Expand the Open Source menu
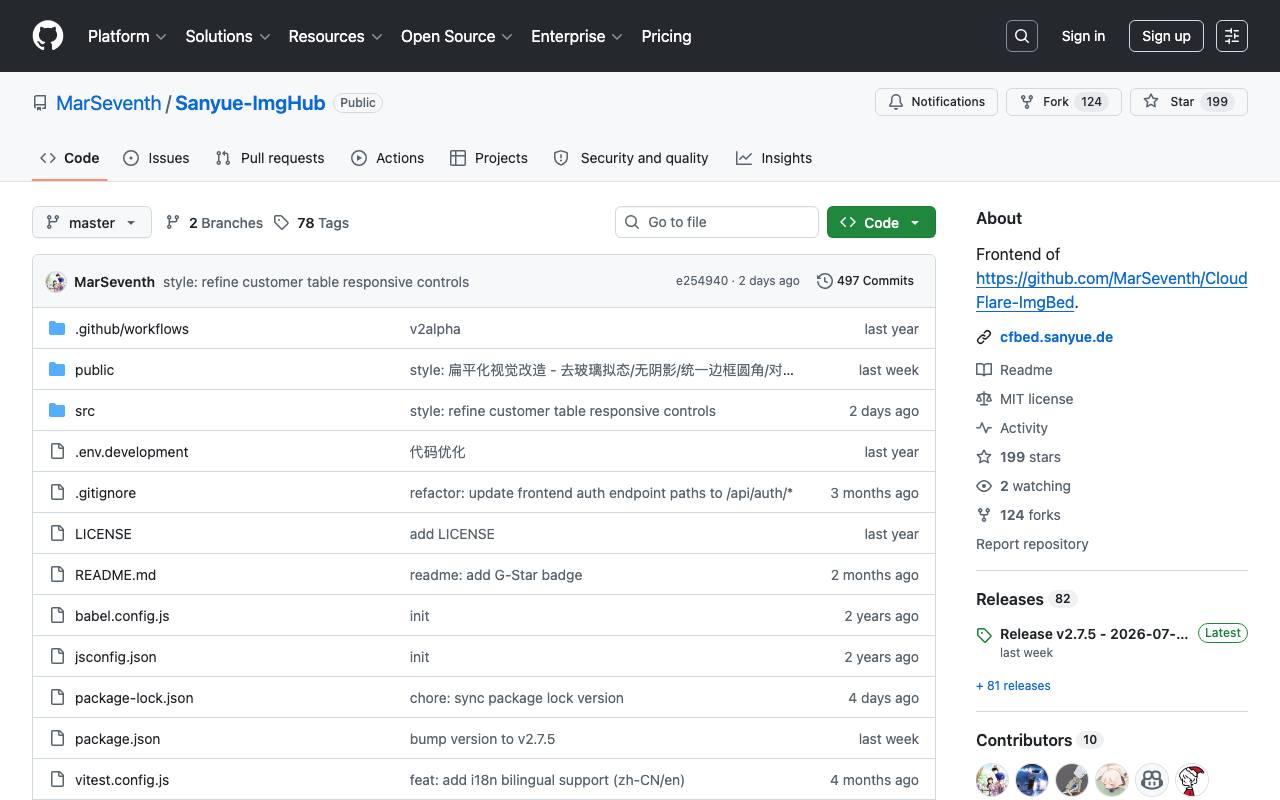This screenshot has height=800, width=1280. 457,36
